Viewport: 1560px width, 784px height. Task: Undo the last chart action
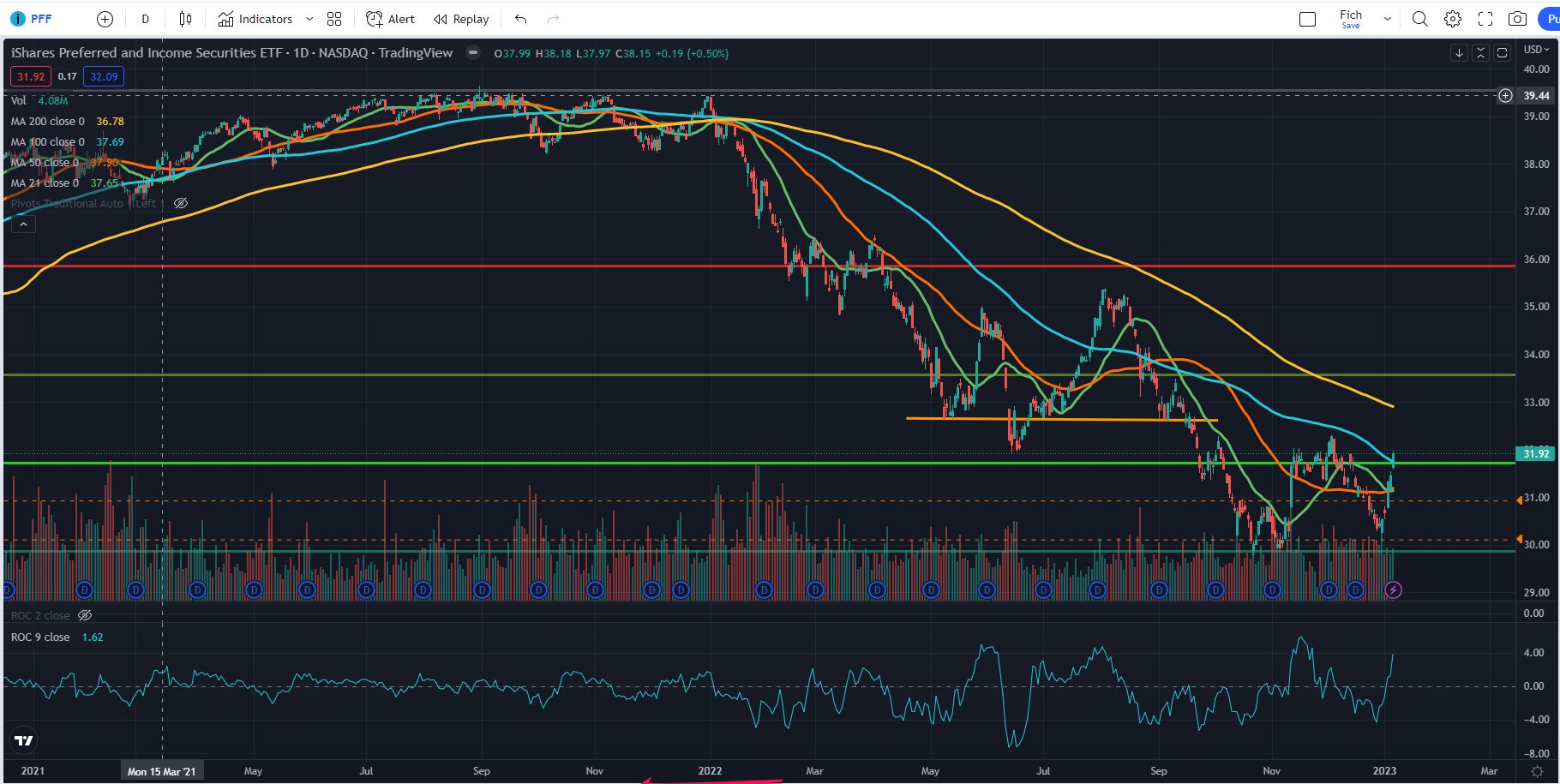[x=520, y=19]
